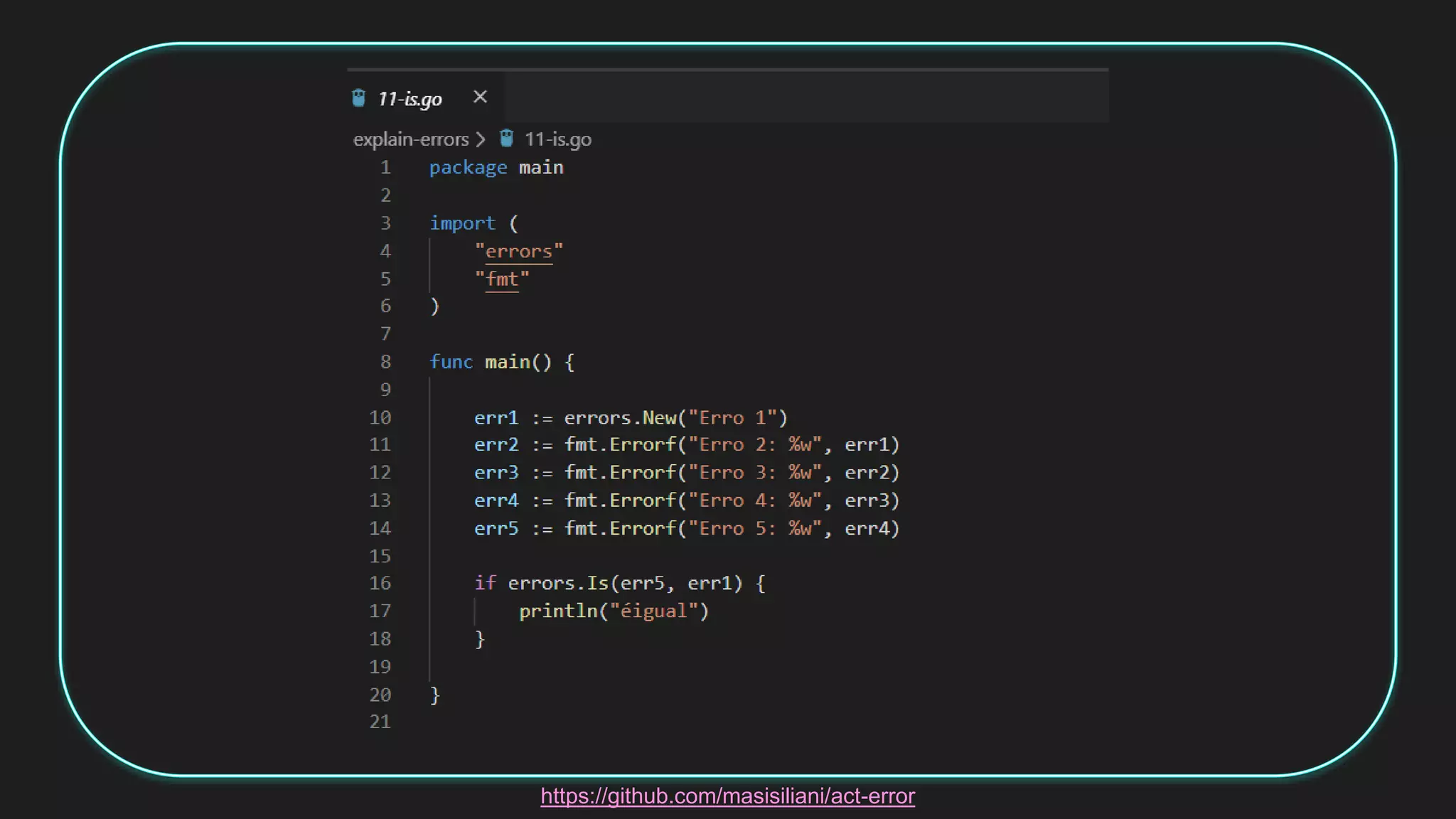Screen dimensions: 1456x819
Task: Close the 11-is.go tab
Action: tap(480, 97)
